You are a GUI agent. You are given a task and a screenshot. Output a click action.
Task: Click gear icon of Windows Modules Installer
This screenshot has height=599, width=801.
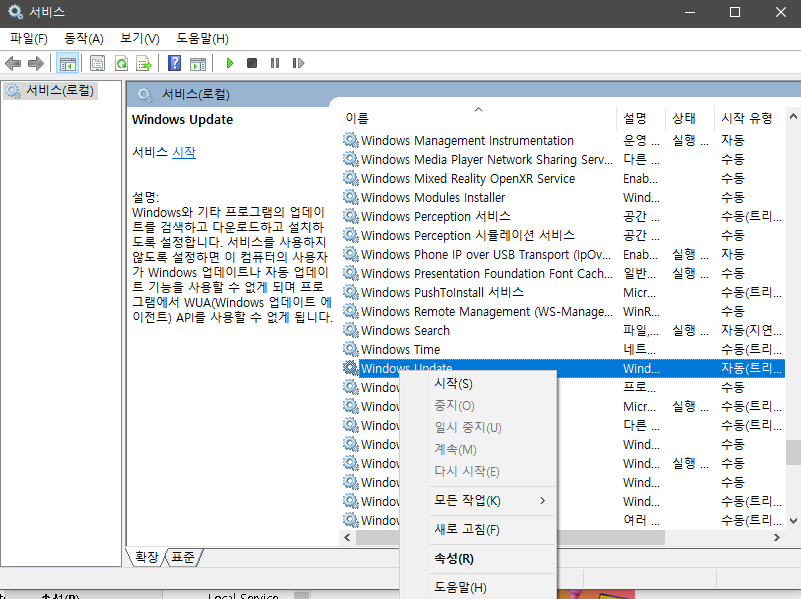click(350, 197)
